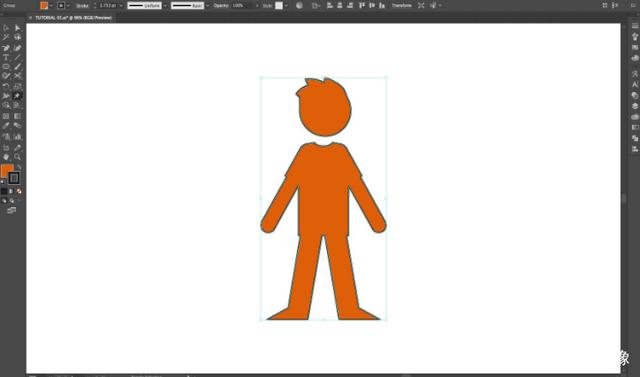Click the orange fill color swatch
640x377 pixels.
point(44,6)
